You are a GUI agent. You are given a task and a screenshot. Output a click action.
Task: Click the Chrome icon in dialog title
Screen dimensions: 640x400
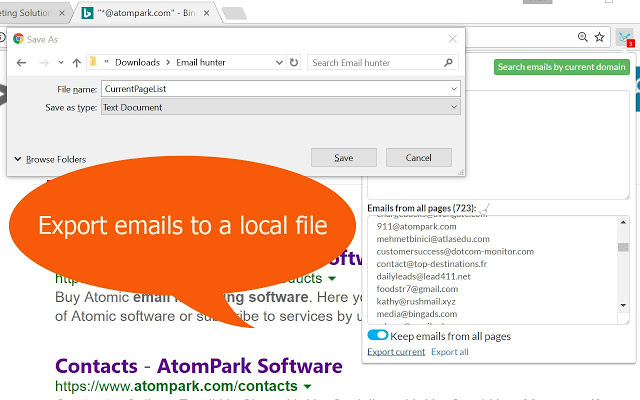pyautogui.click(x=18, y=39)
